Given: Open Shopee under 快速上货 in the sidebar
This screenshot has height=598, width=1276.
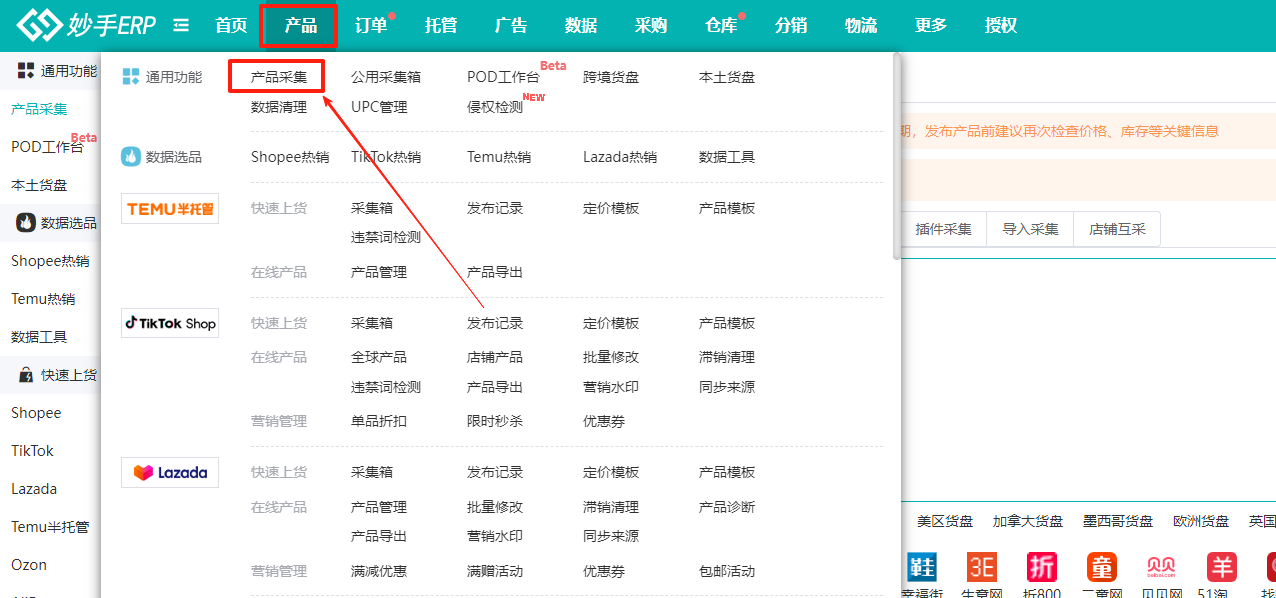Looking at the screenshot, I should point(36,413).
